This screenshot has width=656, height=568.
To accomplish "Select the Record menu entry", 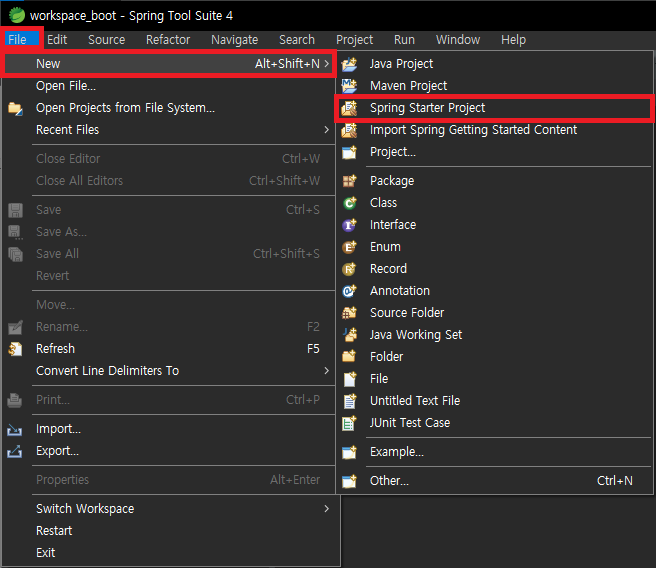I will pos(494,269).
